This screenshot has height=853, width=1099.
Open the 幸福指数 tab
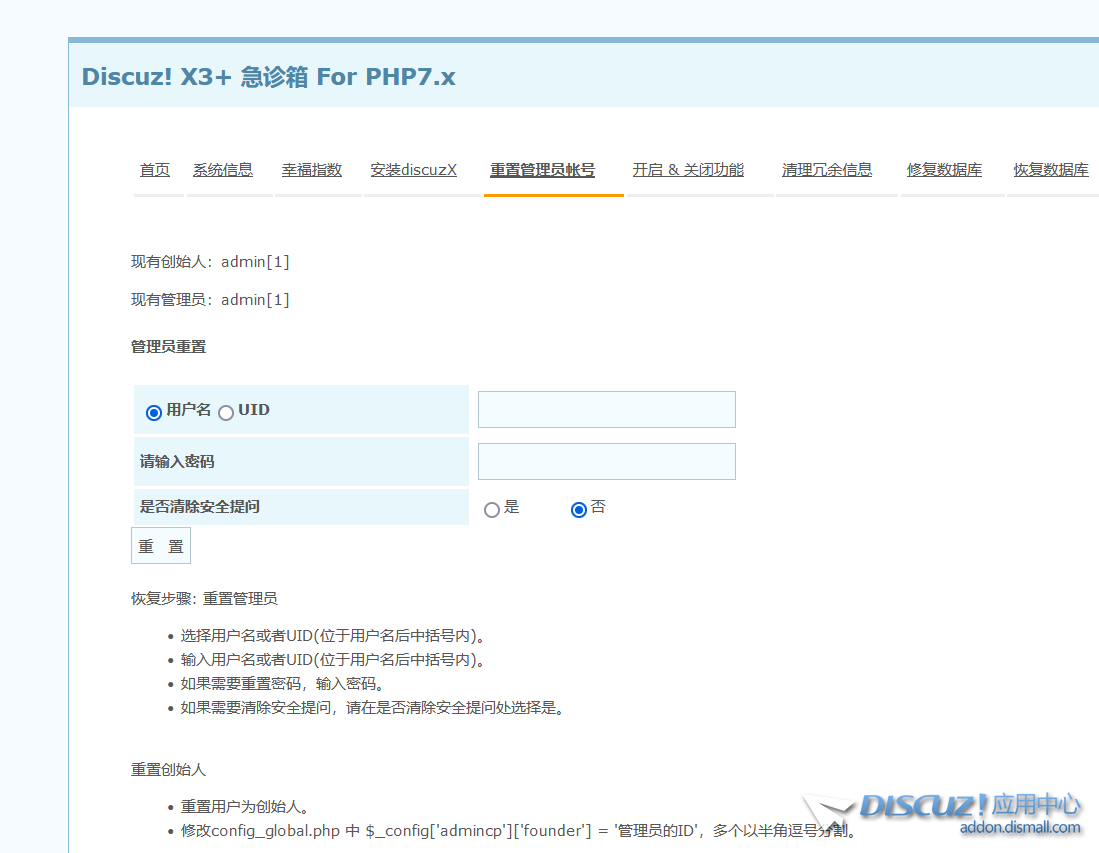pyautogui.click(x=312, y=170)
